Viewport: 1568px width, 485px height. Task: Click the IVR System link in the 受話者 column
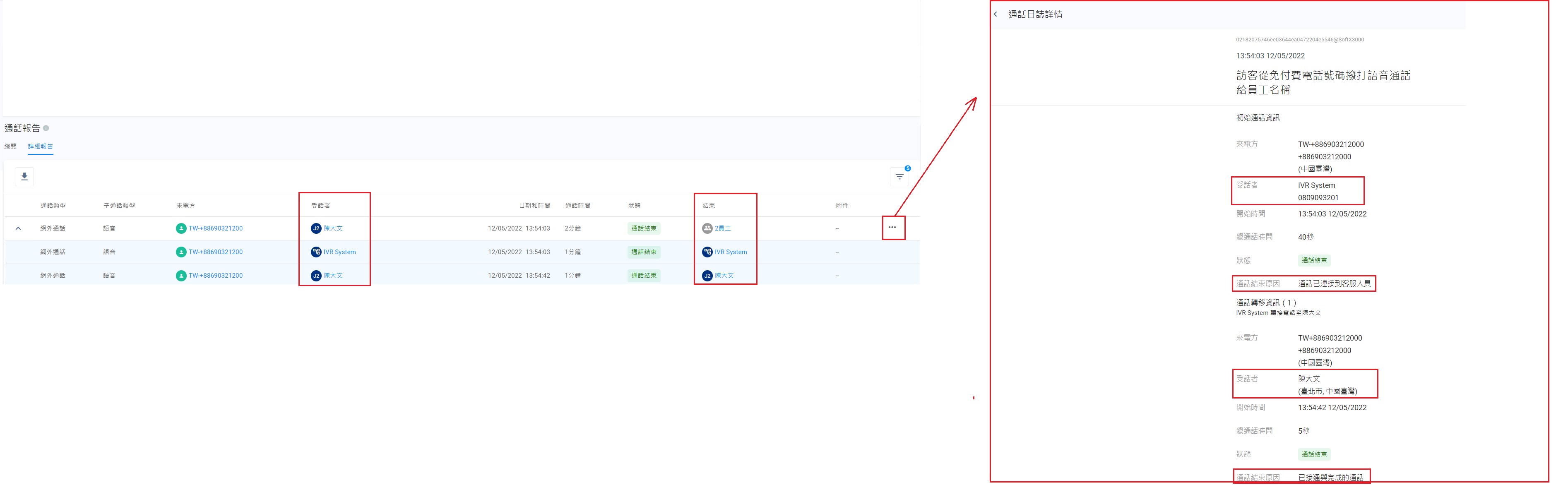click(x=340, y=252)
